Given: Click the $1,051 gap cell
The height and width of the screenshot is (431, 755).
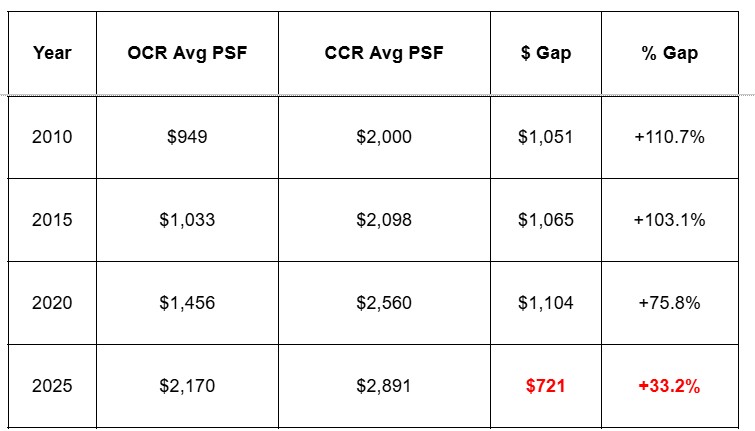Looking at the screenshot, I should click(546, 137).
